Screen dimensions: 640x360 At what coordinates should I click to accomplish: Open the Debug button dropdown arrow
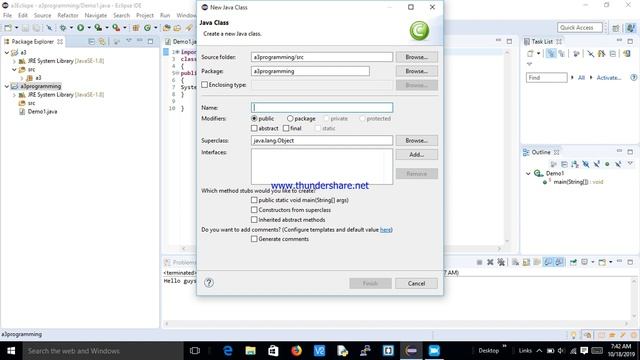pyautogui.click(x=71, y=27)
